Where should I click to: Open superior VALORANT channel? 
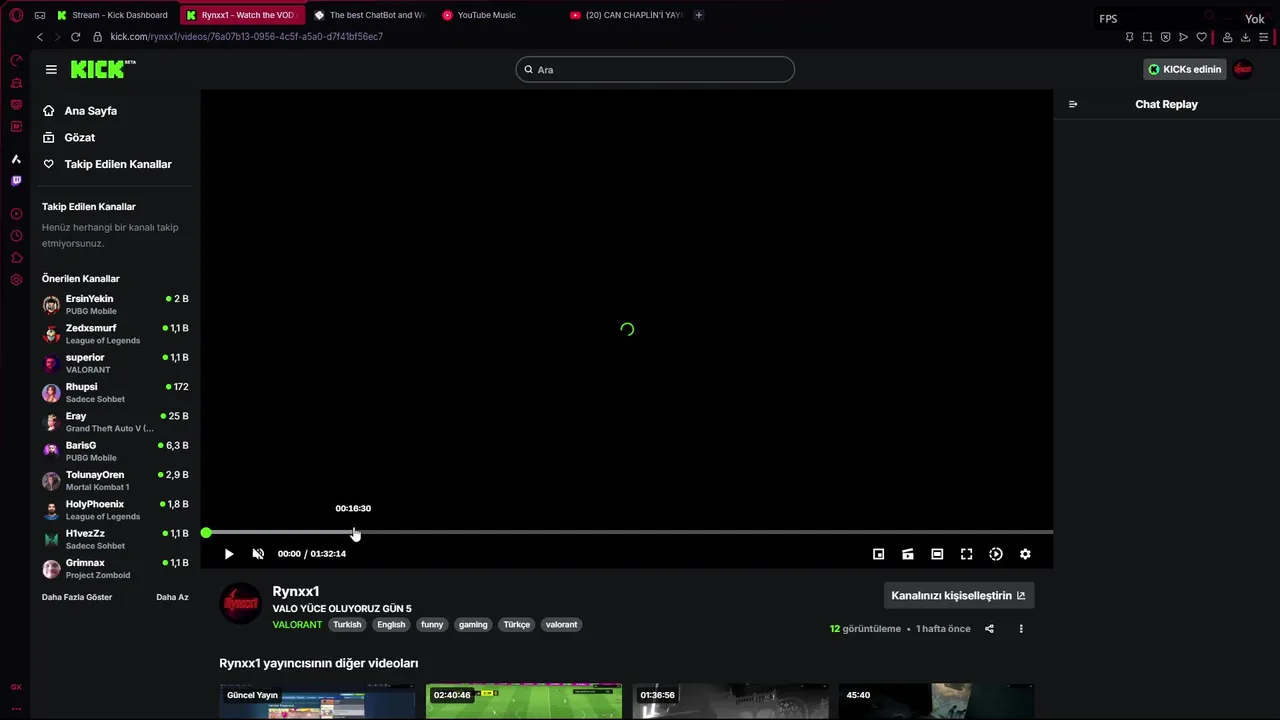[115, 363]
